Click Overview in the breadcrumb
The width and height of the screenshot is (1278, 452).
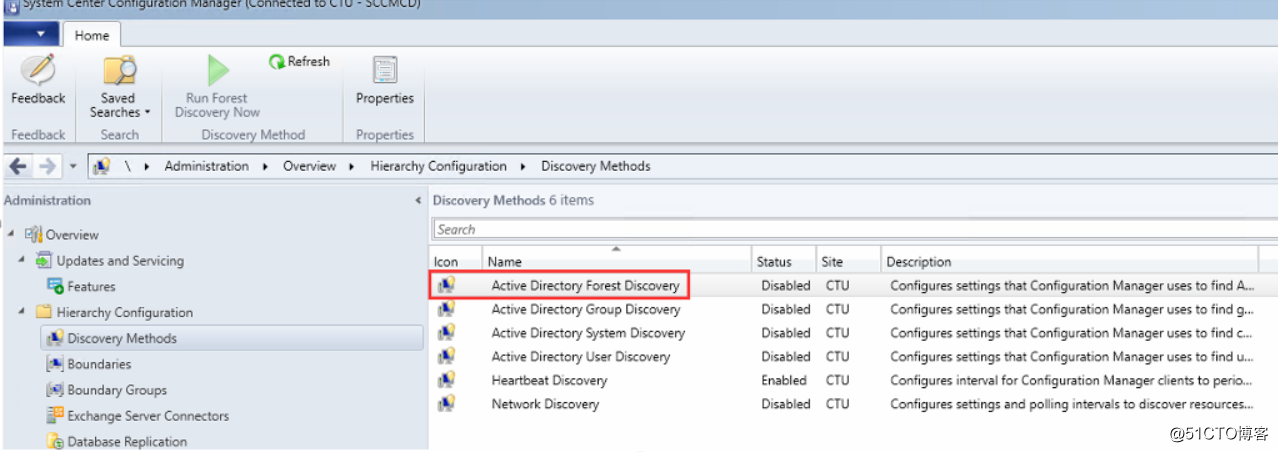(x=309, y=166)
